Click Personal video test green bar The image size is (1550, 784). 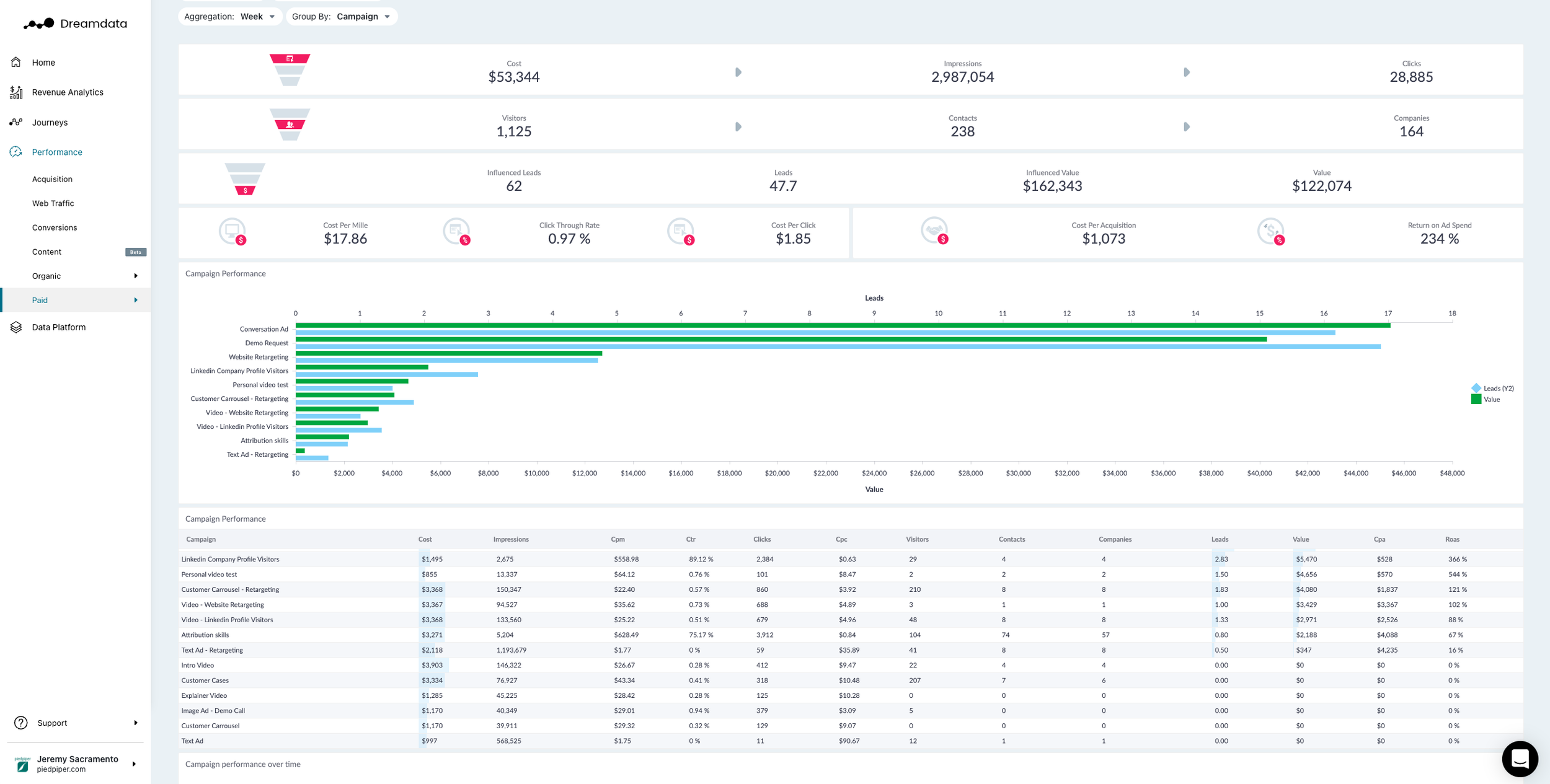[352, 381]
